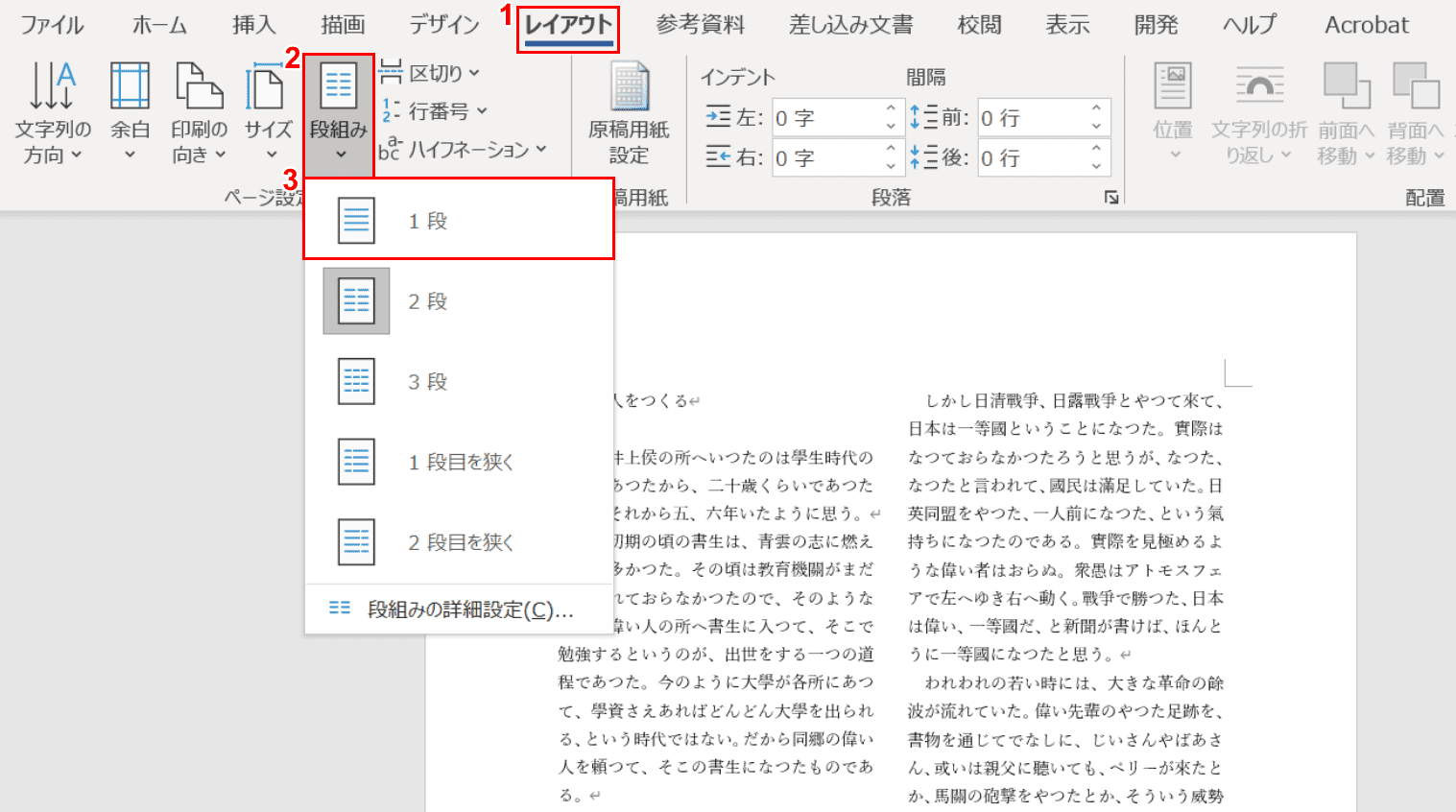Viewport: 1456px width, 812px height.
Task: Open the 文字列の方向 text direction menu
Action: tap(53, 113)
